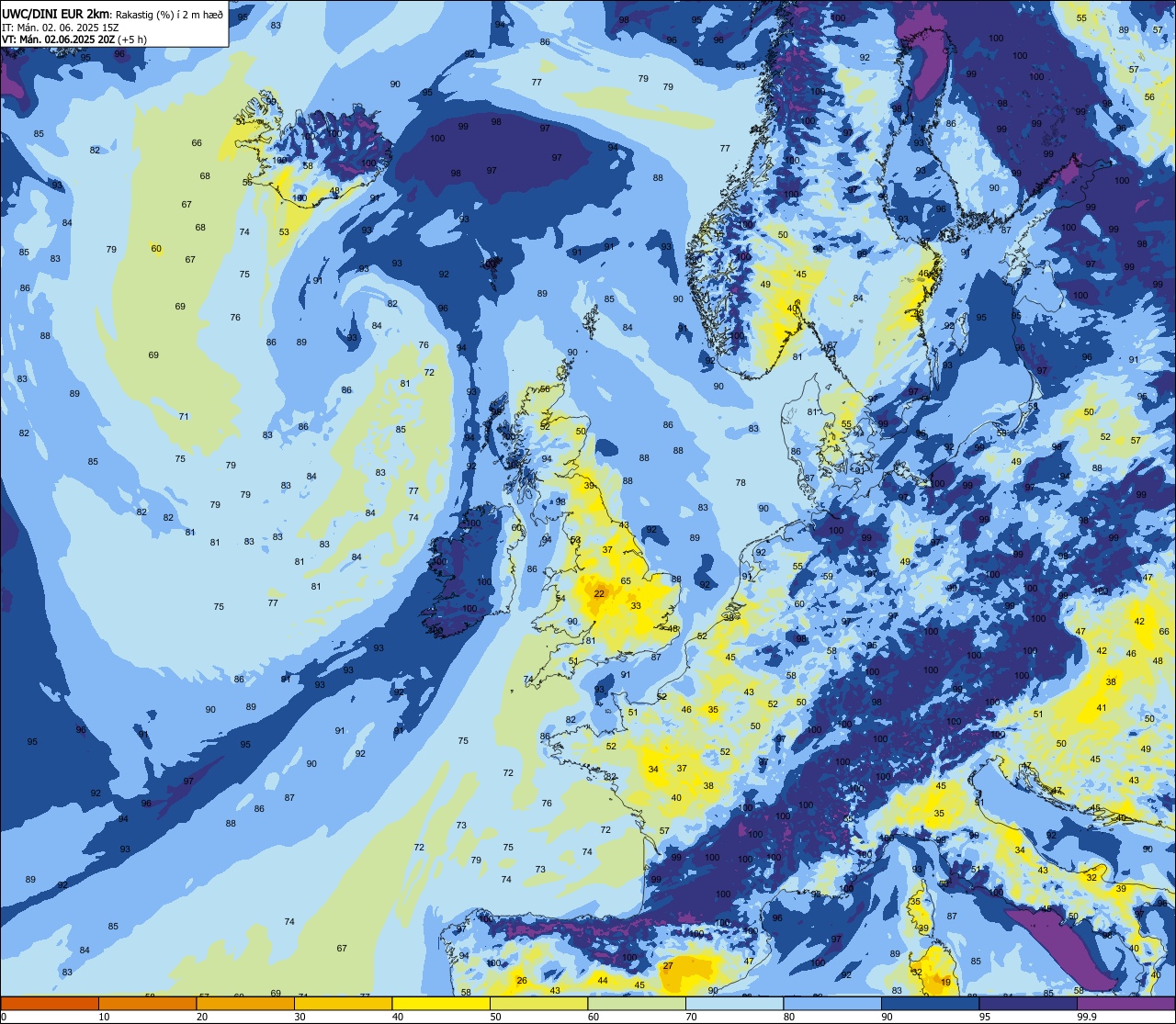This screenshot has height=1024, width=1176.
Task: Click the legend scale label "10"
Action: pyautogui.click(x=104, y=1017)
